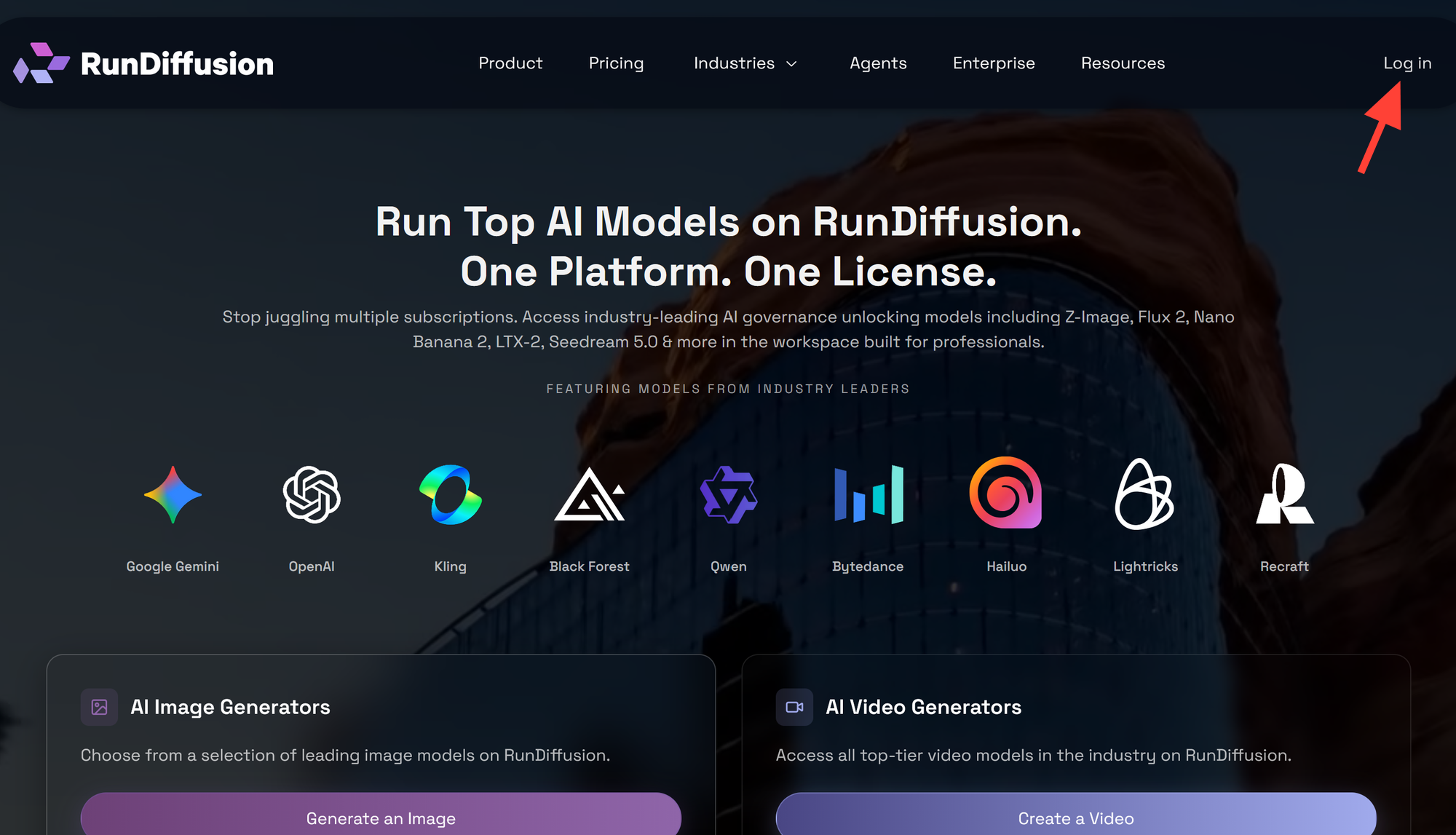Select the Qwen logo

tap(729, 494)
